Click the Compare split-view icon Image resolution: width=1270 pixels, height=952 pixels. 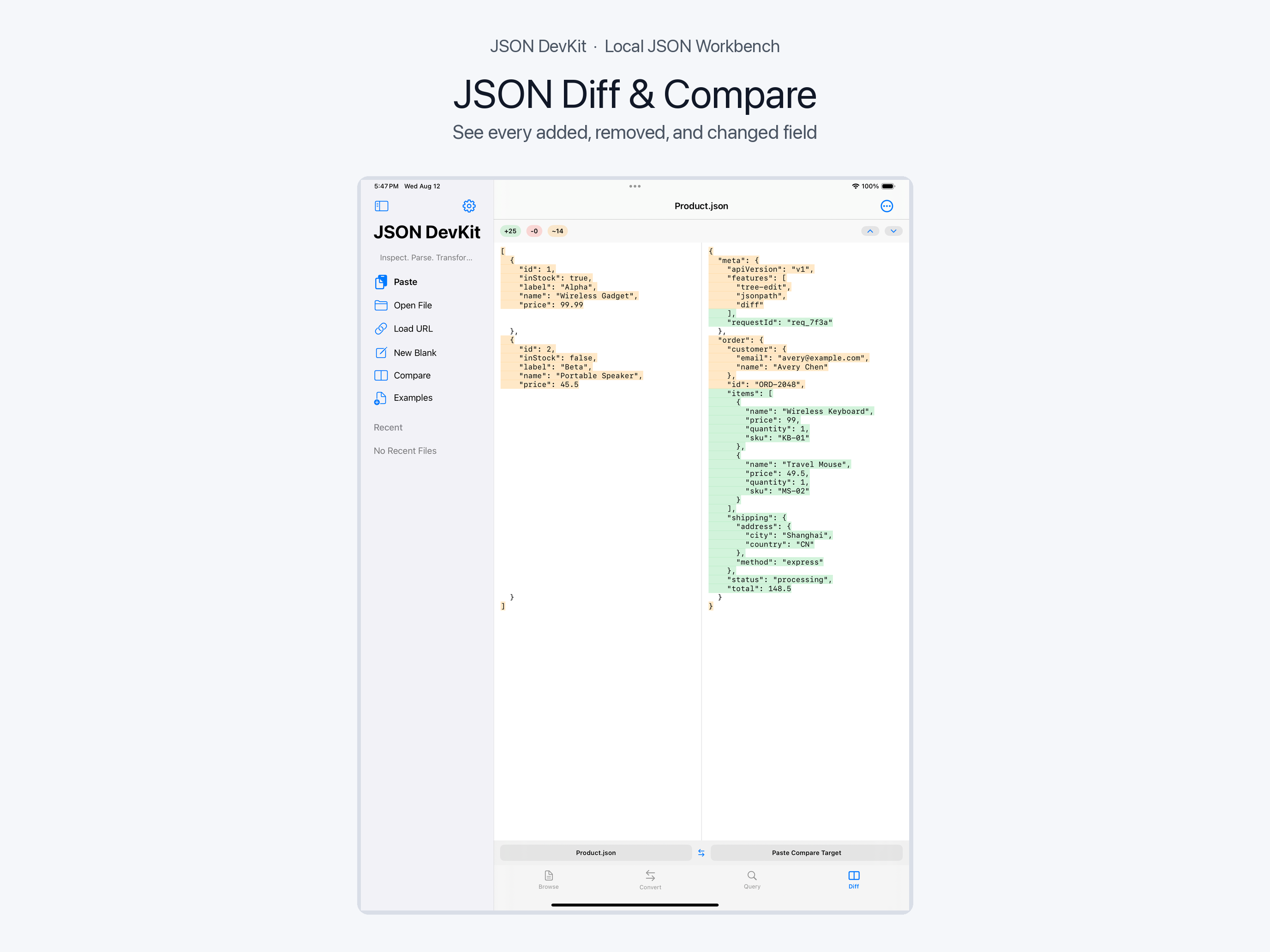381,375
